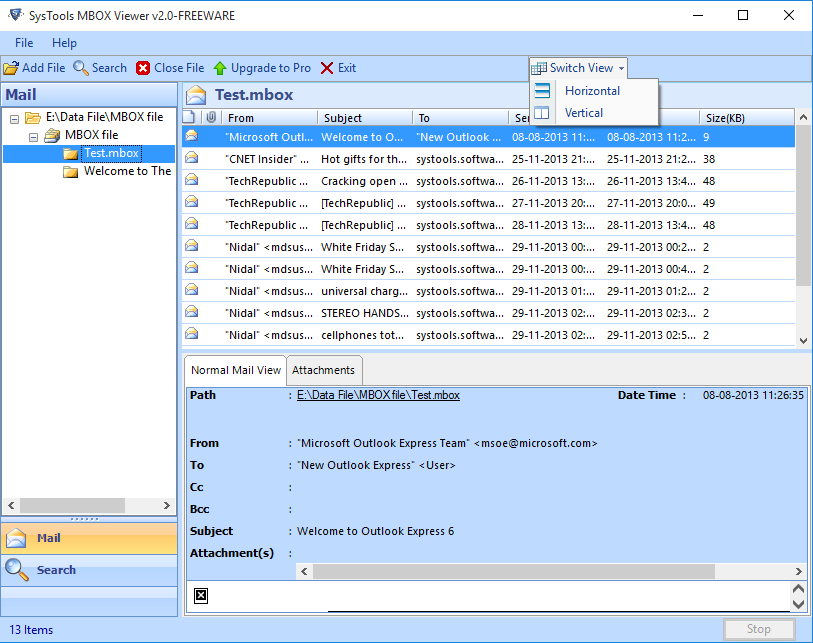Click the Add File toolbar icon
The width and height of the screenshot is (813, 643).
click(11, 68)
